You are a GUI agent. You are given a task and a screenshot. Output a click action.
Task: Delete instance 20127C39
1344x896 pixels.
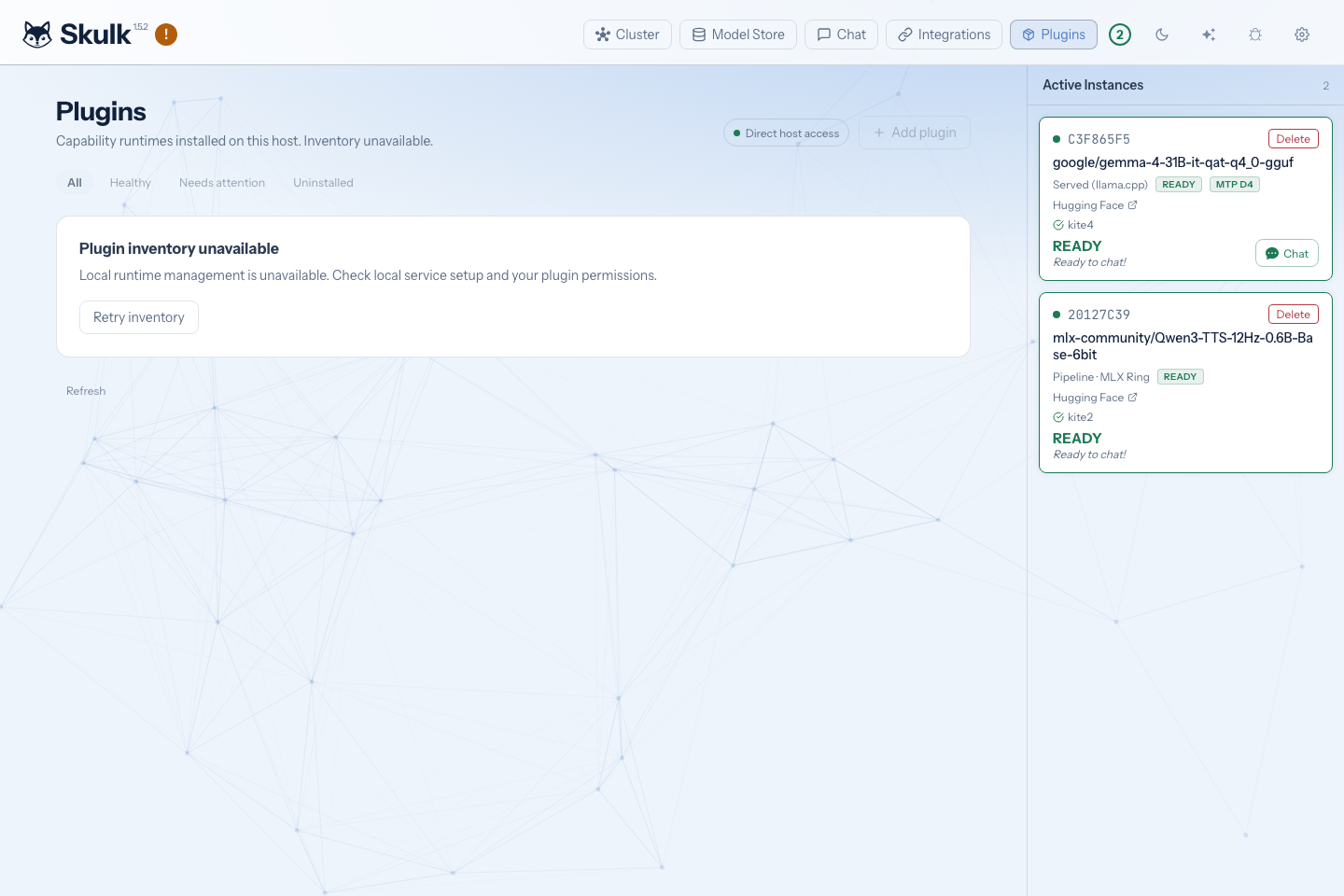coord(1293,315)
